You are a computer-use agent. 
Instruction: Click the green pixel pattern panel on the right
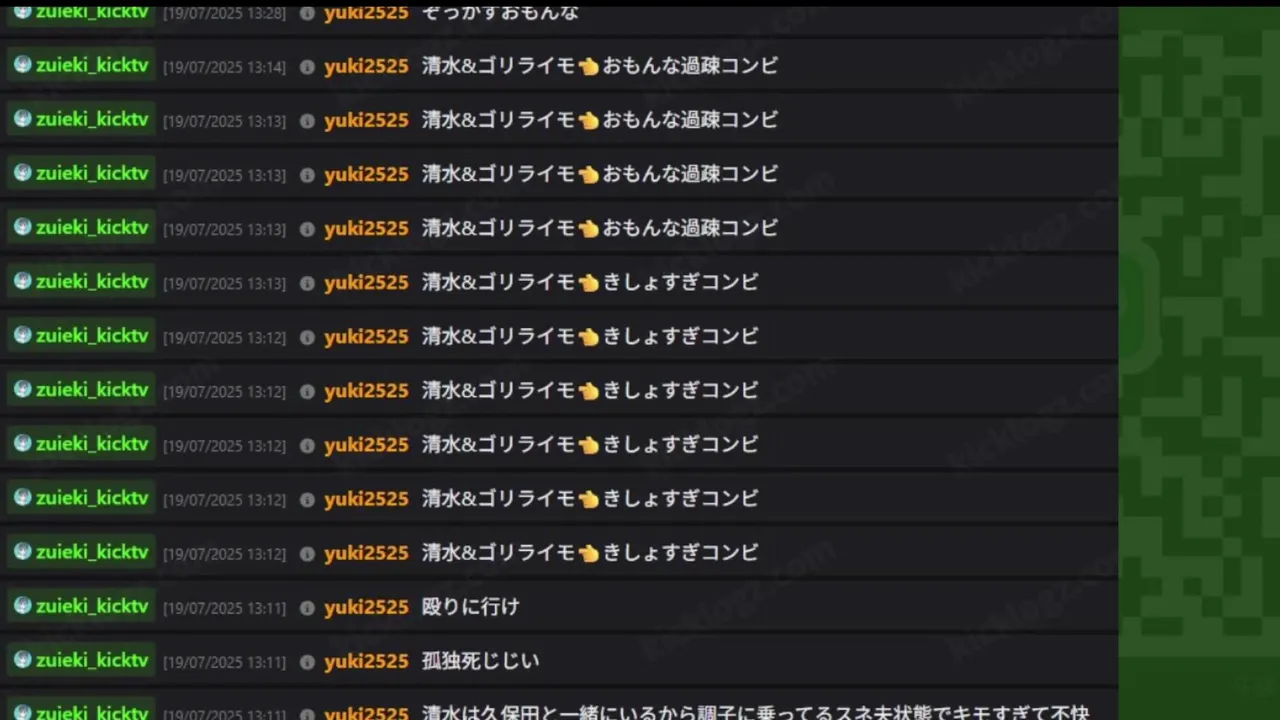[1199, 364]
